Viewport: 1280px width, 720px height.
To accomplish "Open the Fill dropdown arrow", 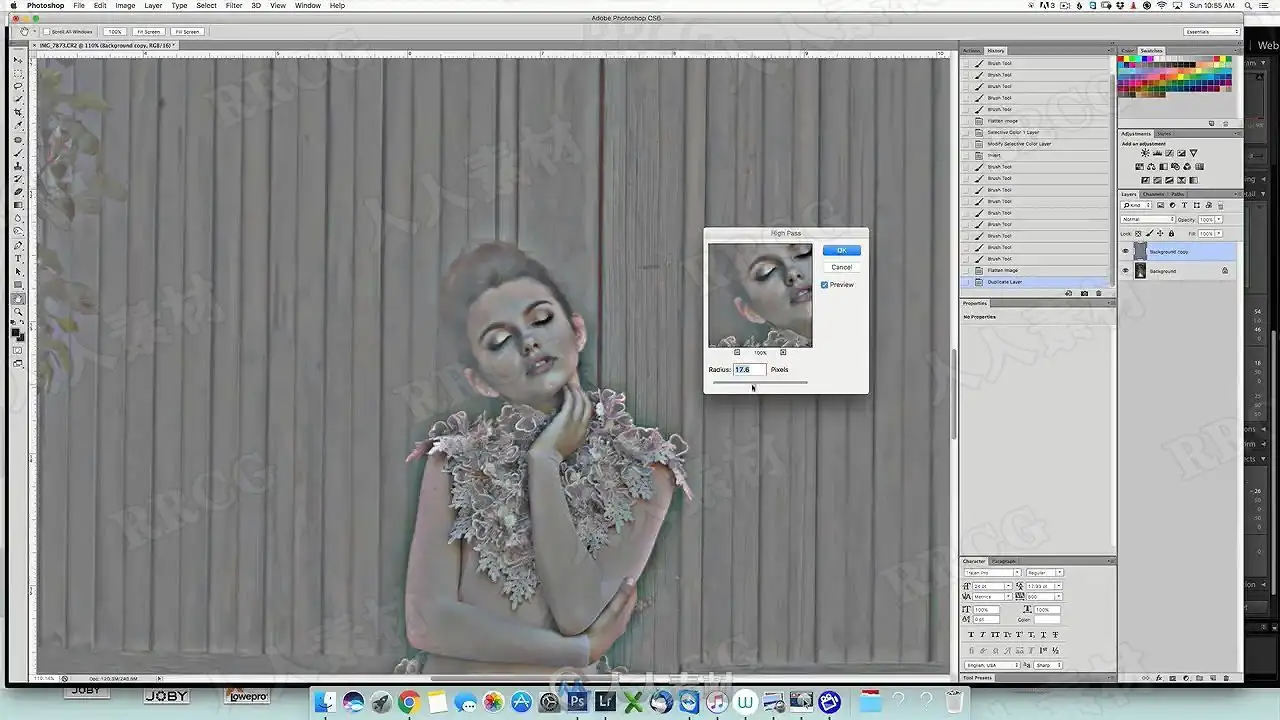I will point(1219,233).
